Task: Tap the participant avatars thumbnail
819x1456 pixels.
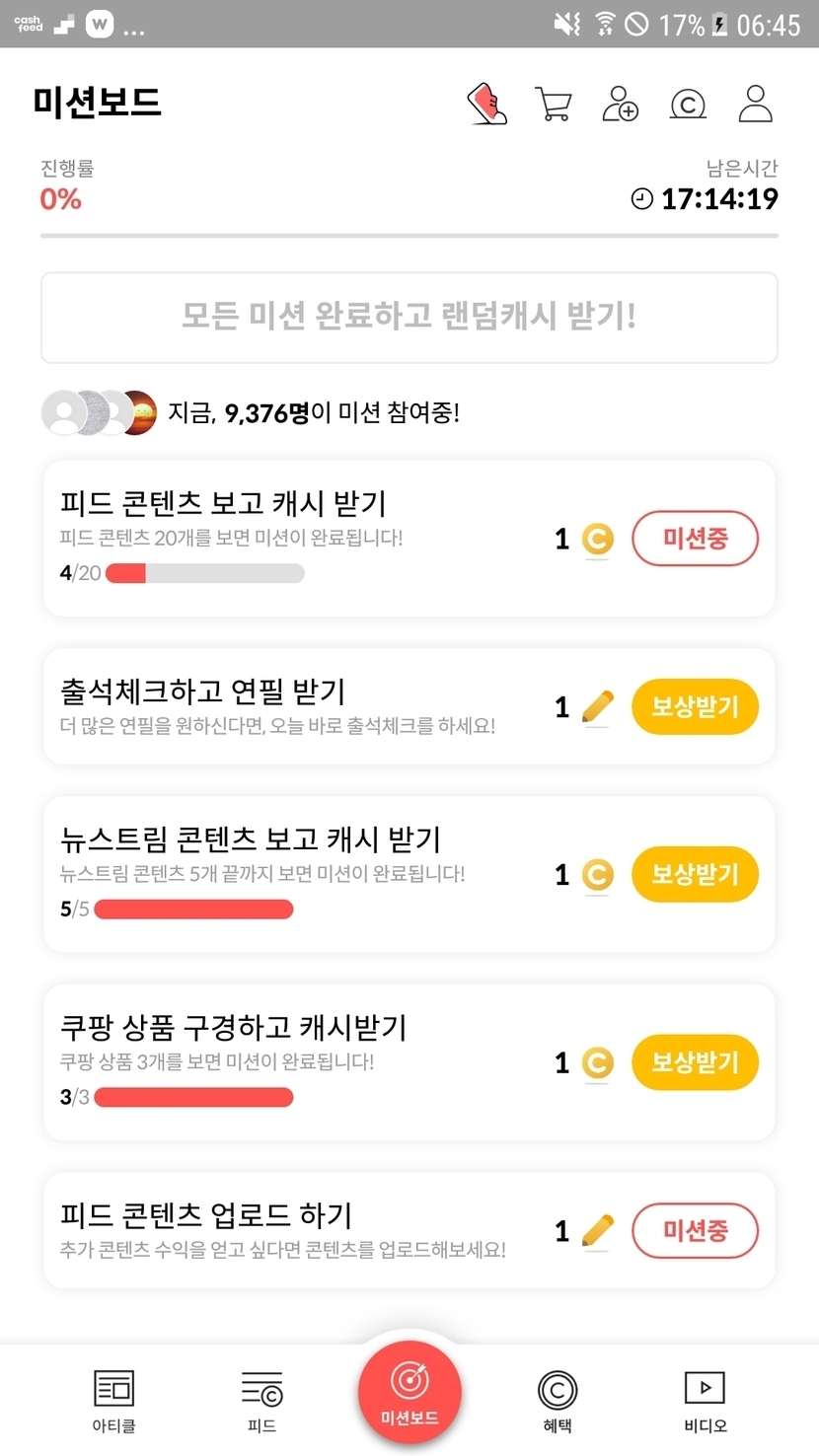Action: pos(99,412)
